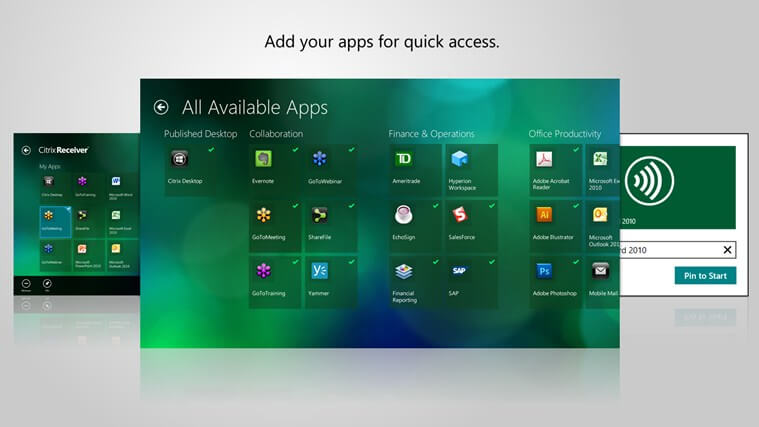The height and width of the screenshot is (427, 759).
Task: Select the Microsoft Outlook icon in All Available Apps
Action: (x=600, y=215)
